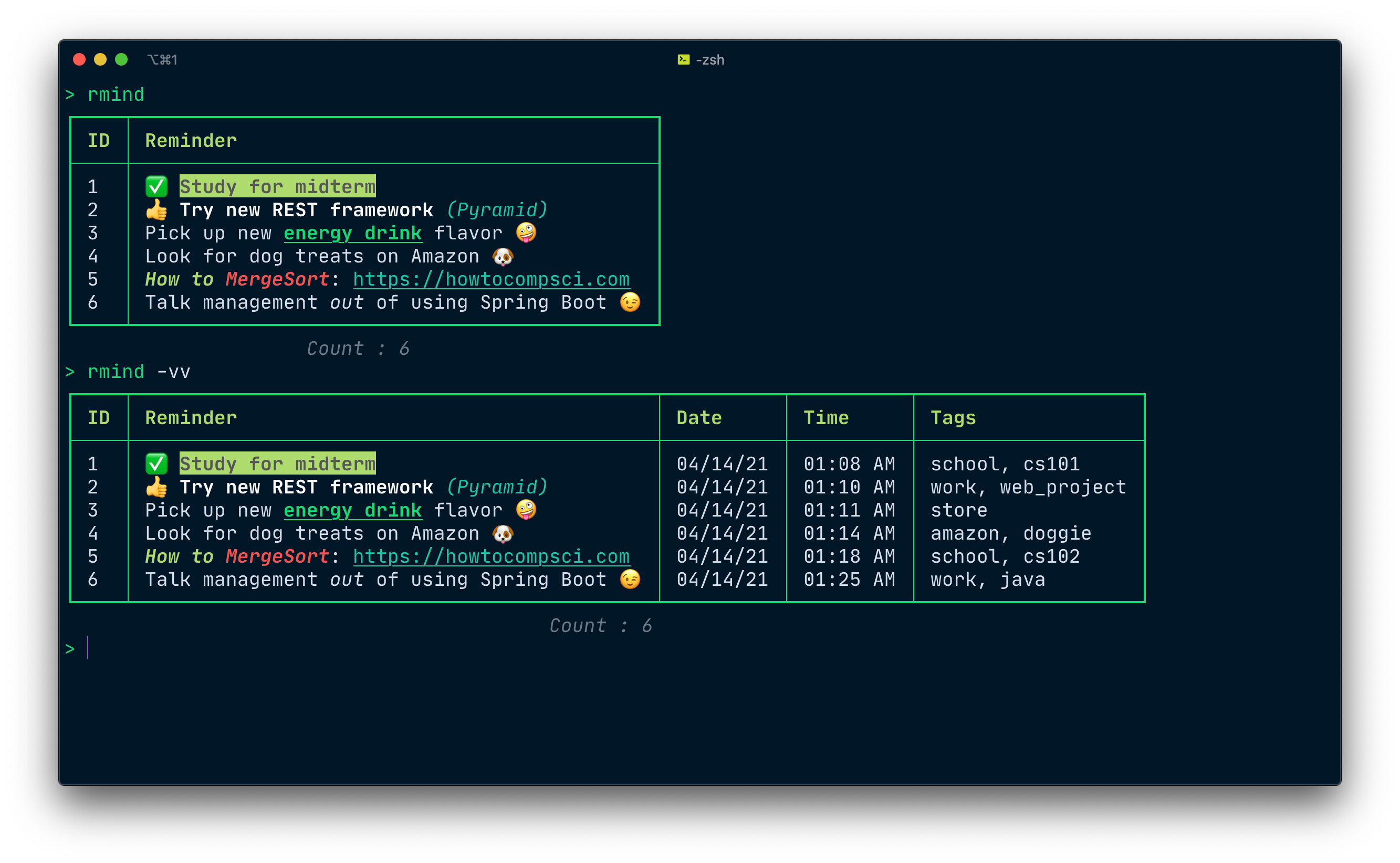Click the winking face emoji in second table
The image size is (1400, 863).
[630, 580]
